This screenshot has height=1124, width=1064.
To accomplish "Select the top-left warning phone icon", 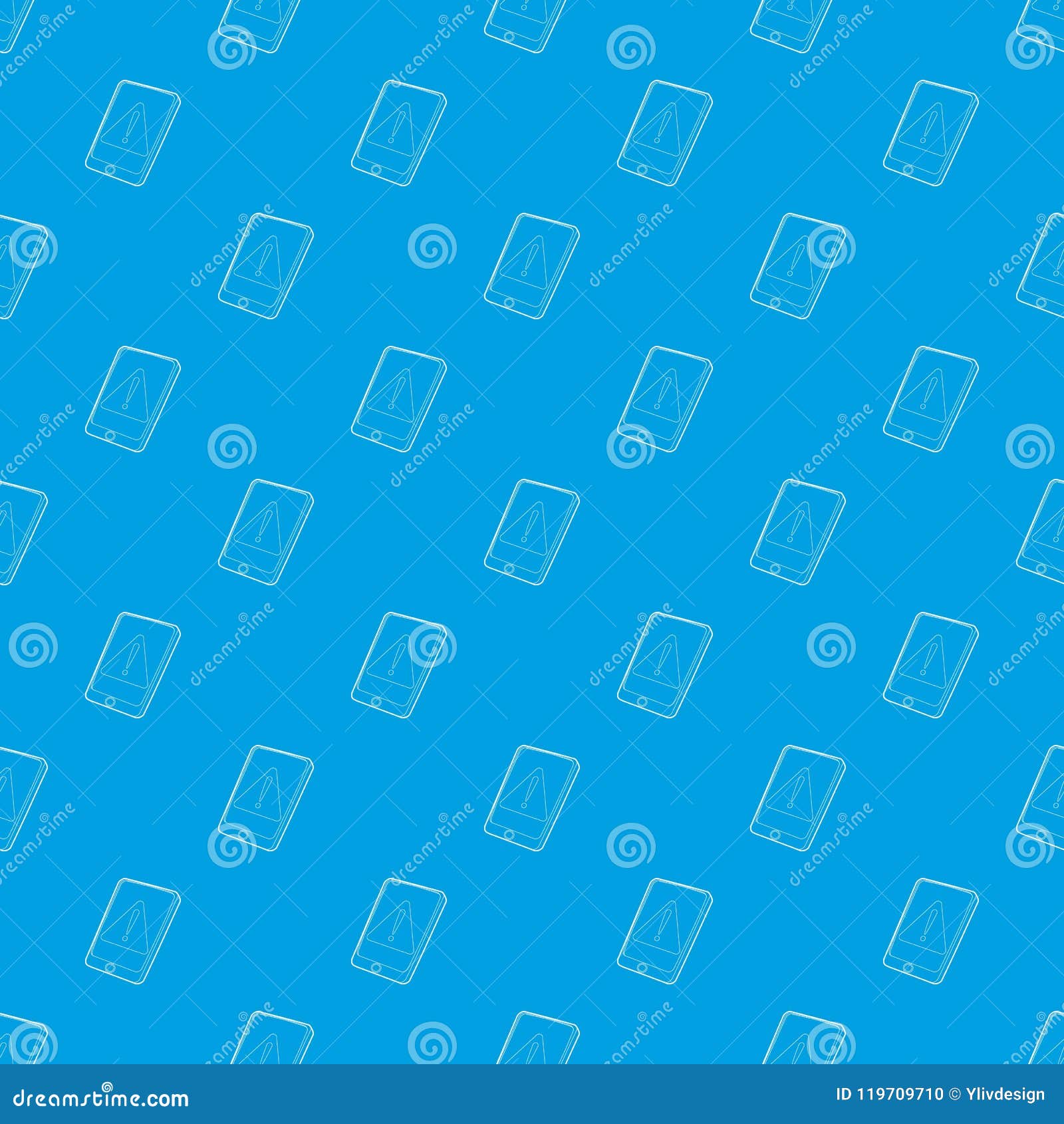I will click(131, 132).
